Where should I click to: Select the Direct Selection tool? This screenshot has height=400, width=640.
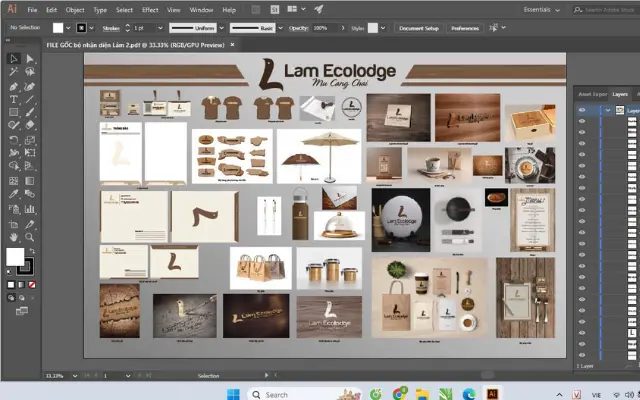[29, 58]
